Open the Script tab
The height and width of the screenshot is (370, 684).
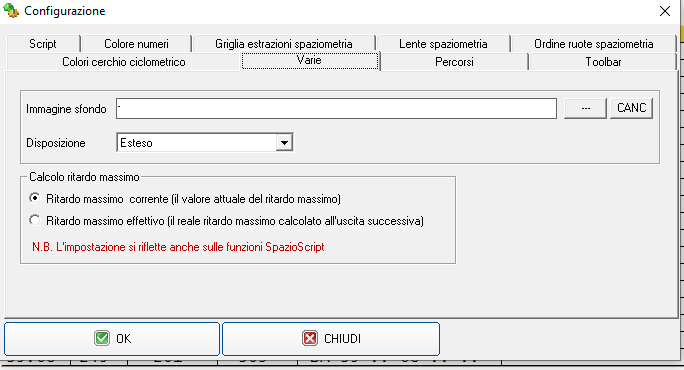tap(43, 44)
